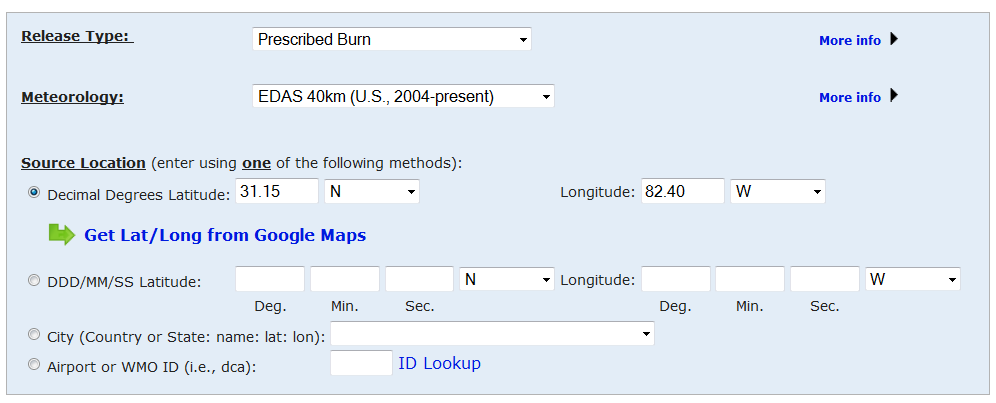Click the decimal latitude field containing 31.15
Screen dimensions: 996x403
[x=278, y=191]
